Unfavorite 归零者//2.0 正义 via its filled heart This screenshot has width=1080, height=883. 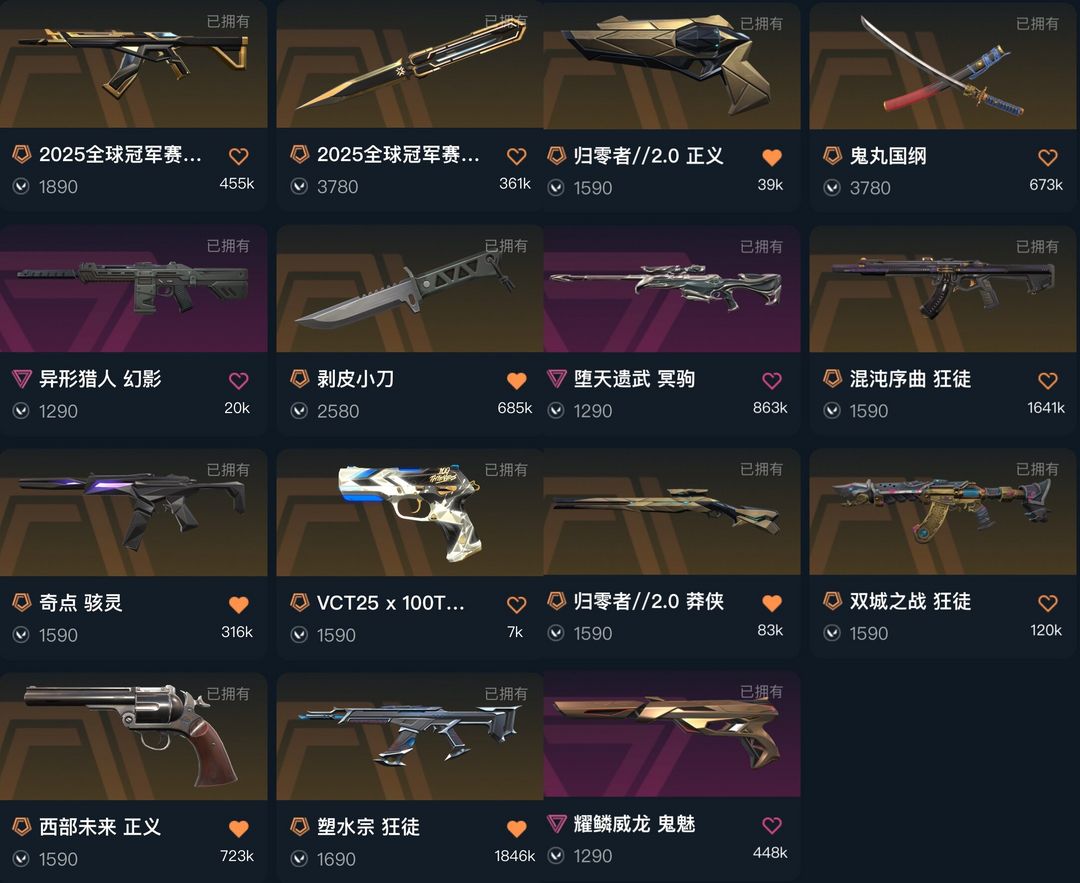[x=771, y=158]
